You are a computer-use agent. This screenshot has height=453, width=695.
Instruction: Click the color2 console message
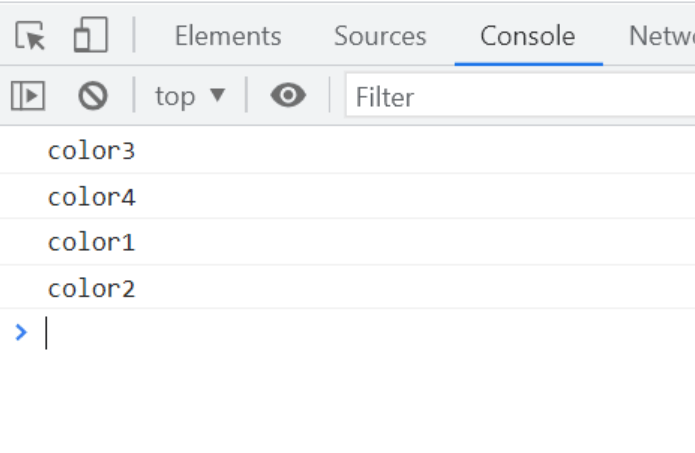click(x=91, y=289)
